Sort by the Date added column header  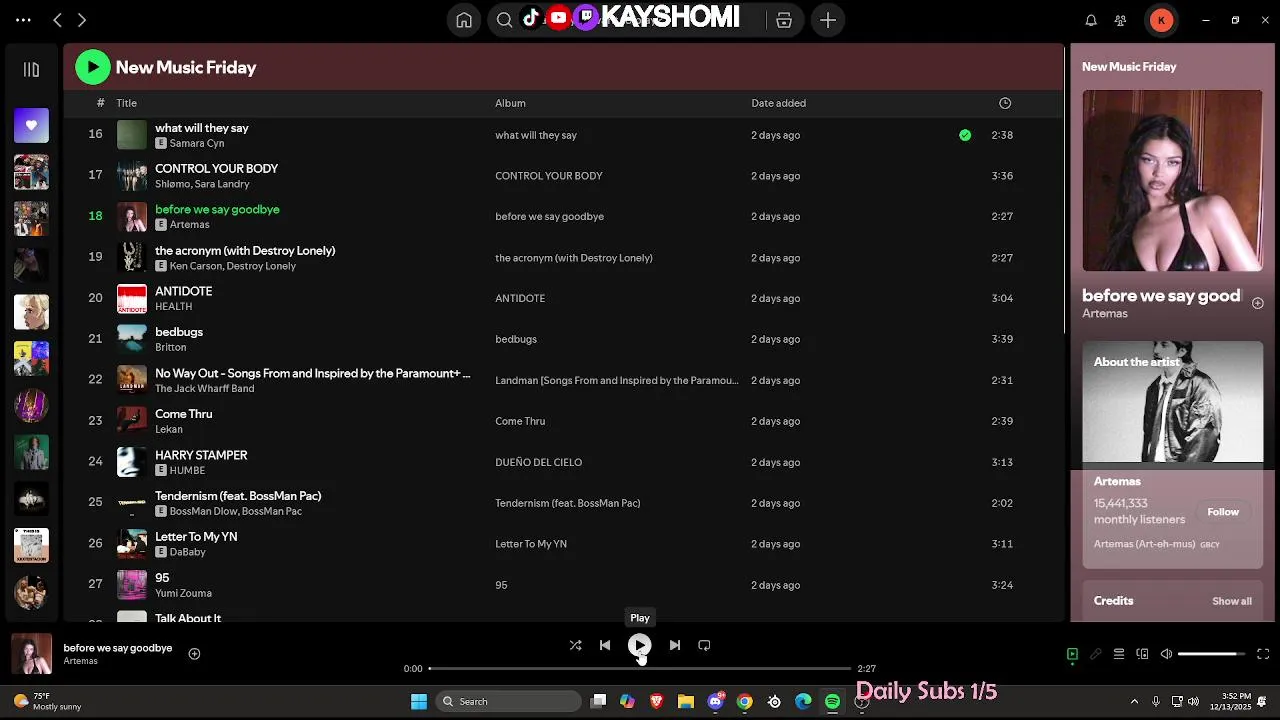click(778, 103)
